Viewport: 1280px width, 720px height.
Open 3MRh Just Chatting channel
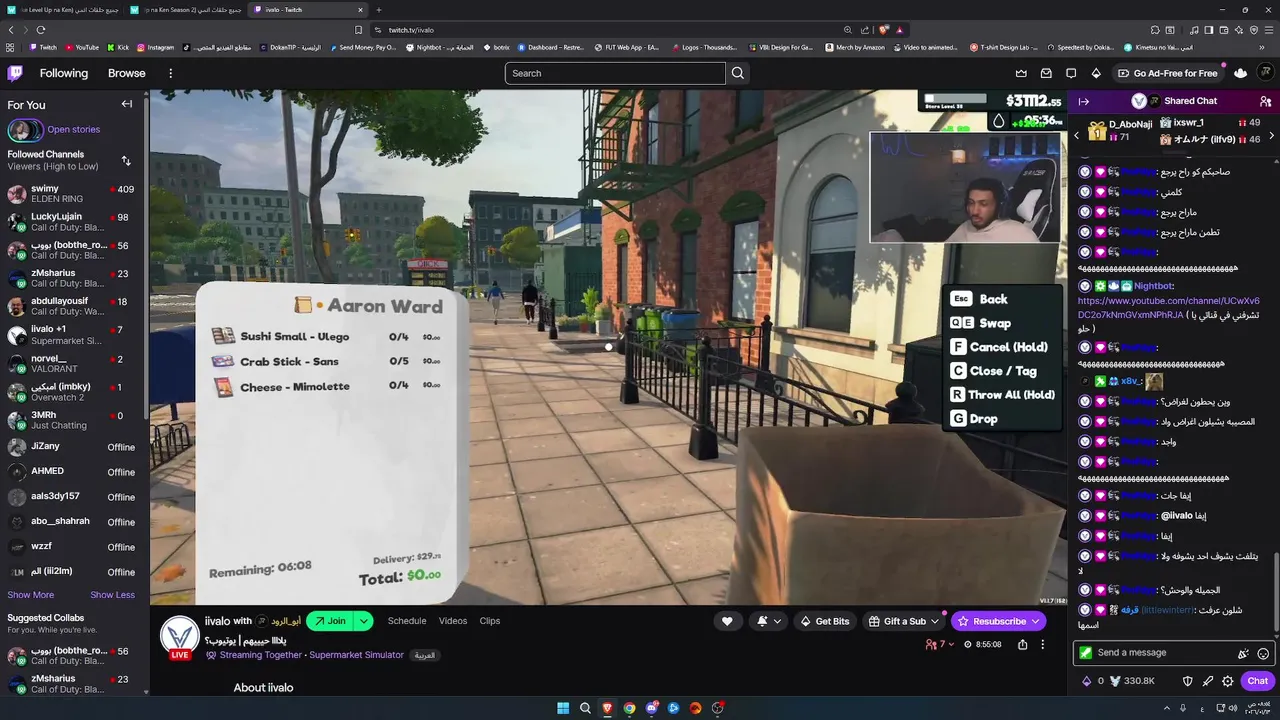point(72,420)
